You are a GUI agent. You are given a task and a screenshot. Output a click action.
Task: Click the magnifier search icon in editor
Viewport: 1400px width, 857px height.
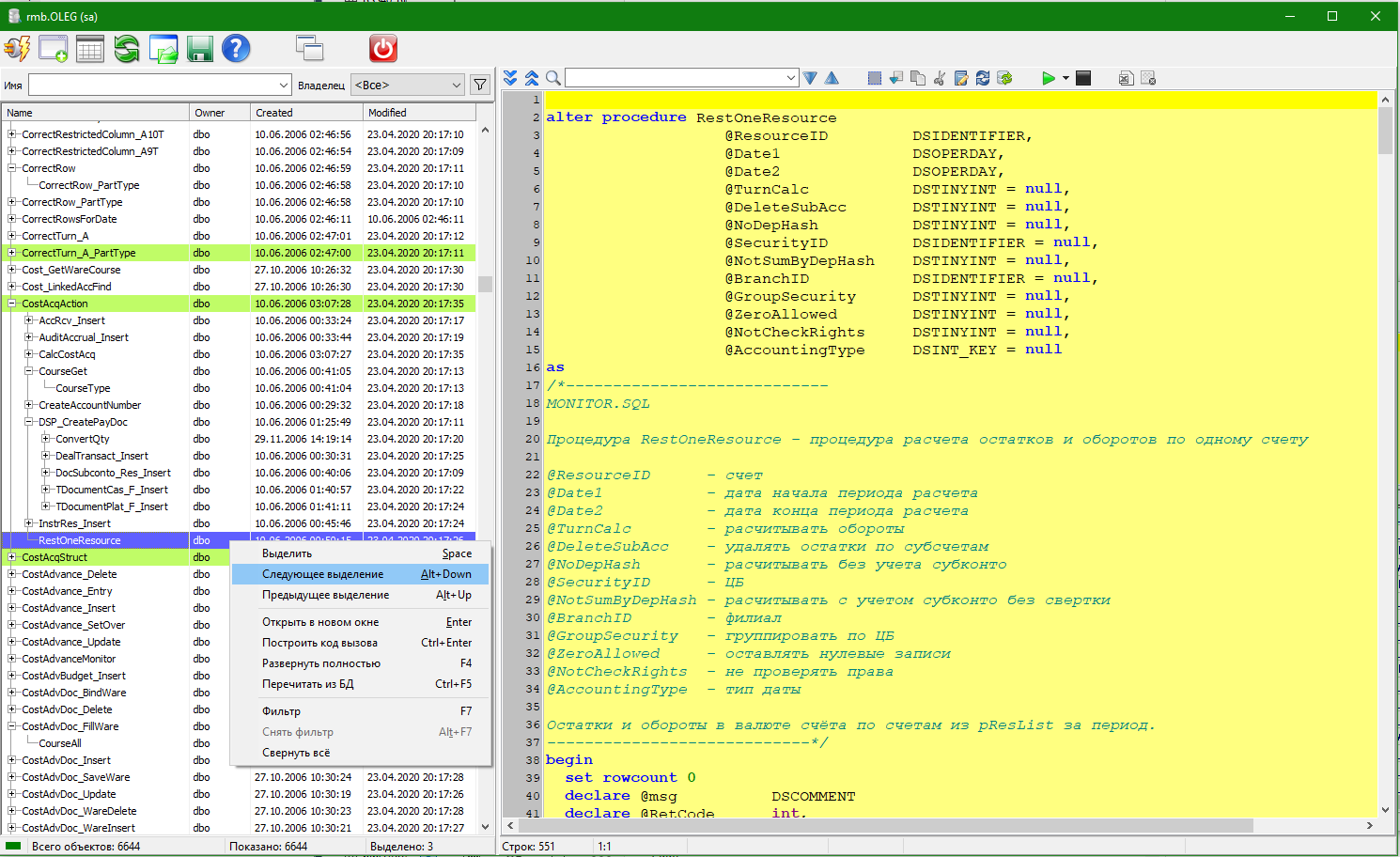(553, 78)
